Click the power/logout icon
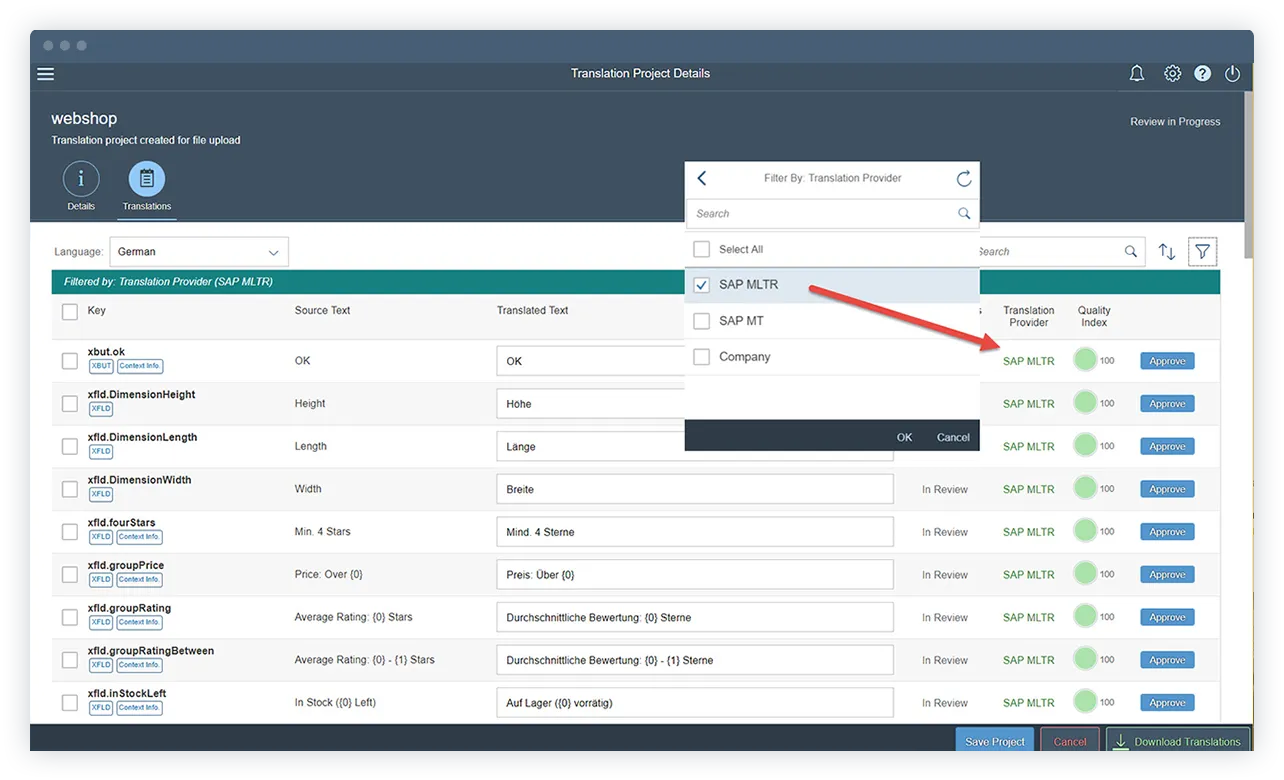The image size is (1284, 780). point(1232,73)
